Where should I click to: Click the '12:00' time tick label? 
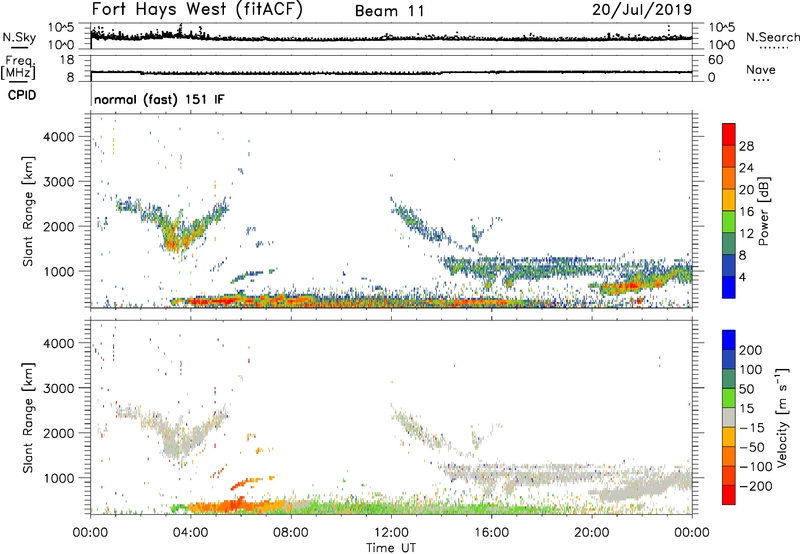391,533
